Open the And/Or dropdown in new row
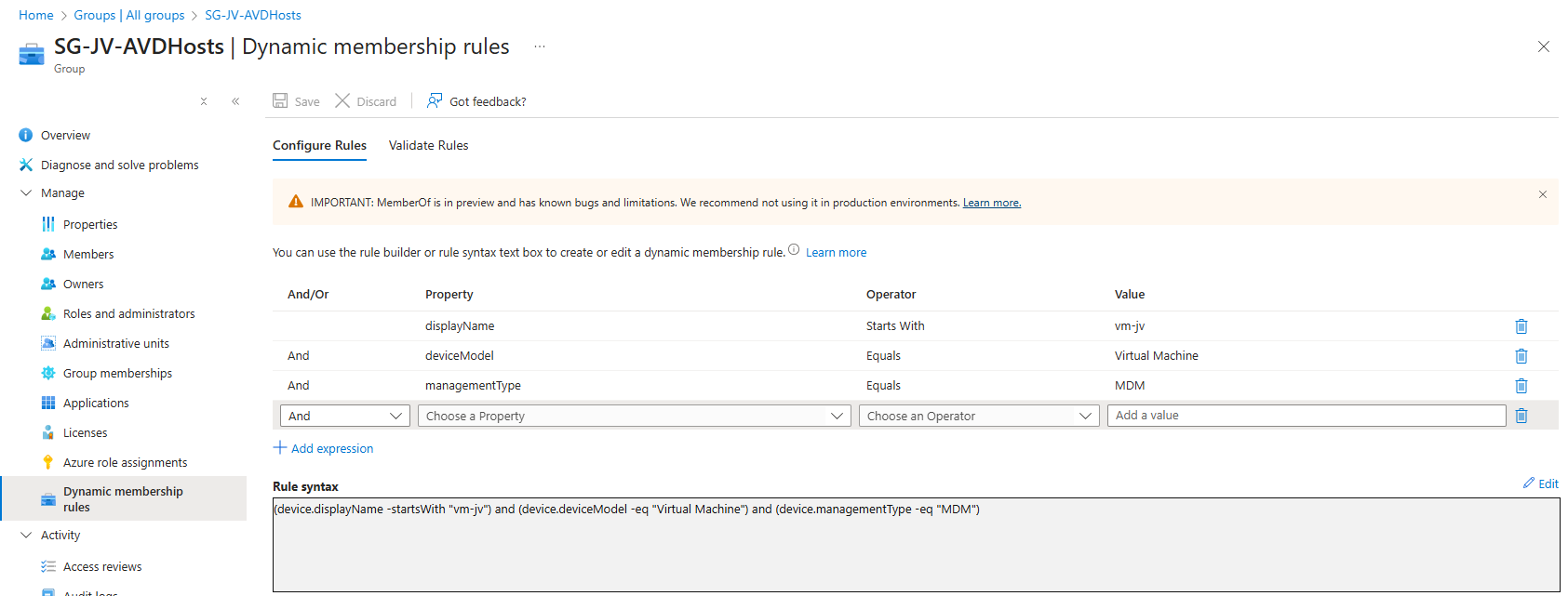The image size is (1568, 596). coord(344,416)
